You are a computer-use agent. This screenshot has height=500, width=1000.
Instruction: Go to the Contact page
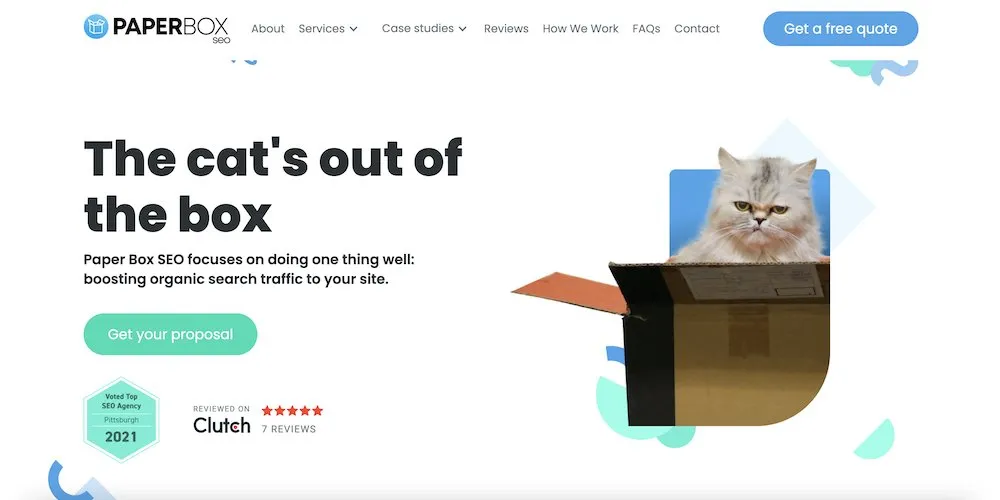[697, 29]
